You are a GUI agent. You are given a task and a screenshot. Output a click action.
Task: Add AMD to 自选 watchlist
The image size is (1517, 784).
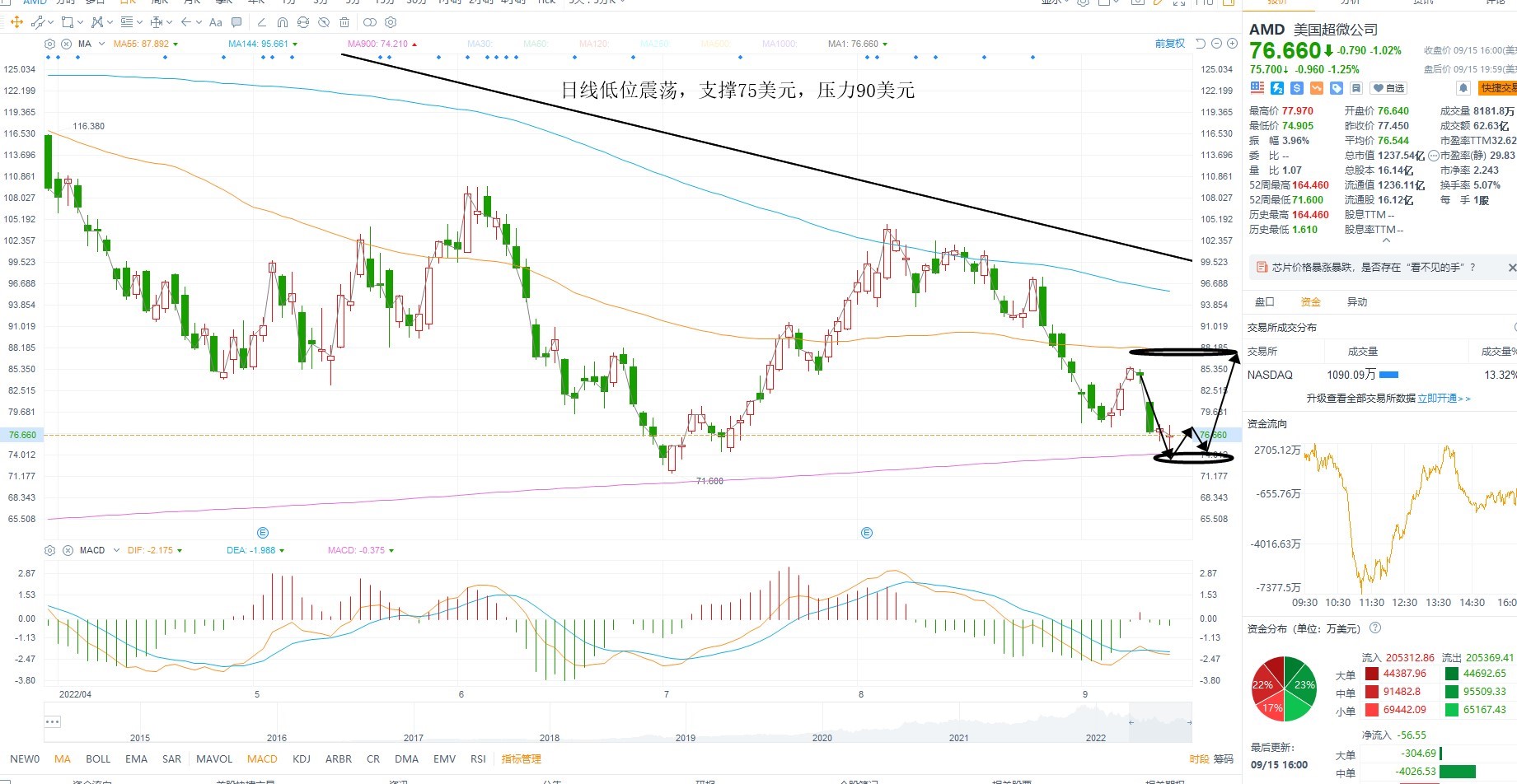[x=1389, y=88]
